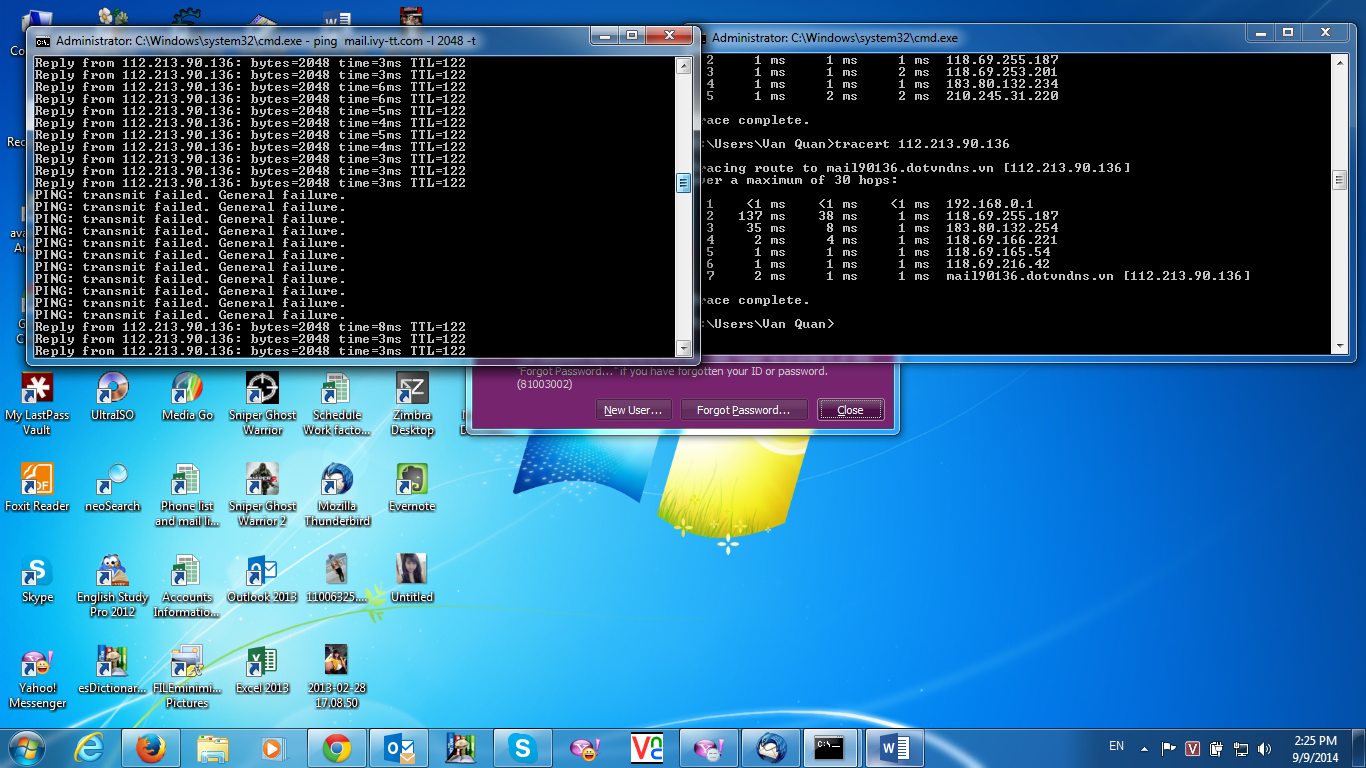Open the ping cmd window system menu icon

tap(42, 41)
